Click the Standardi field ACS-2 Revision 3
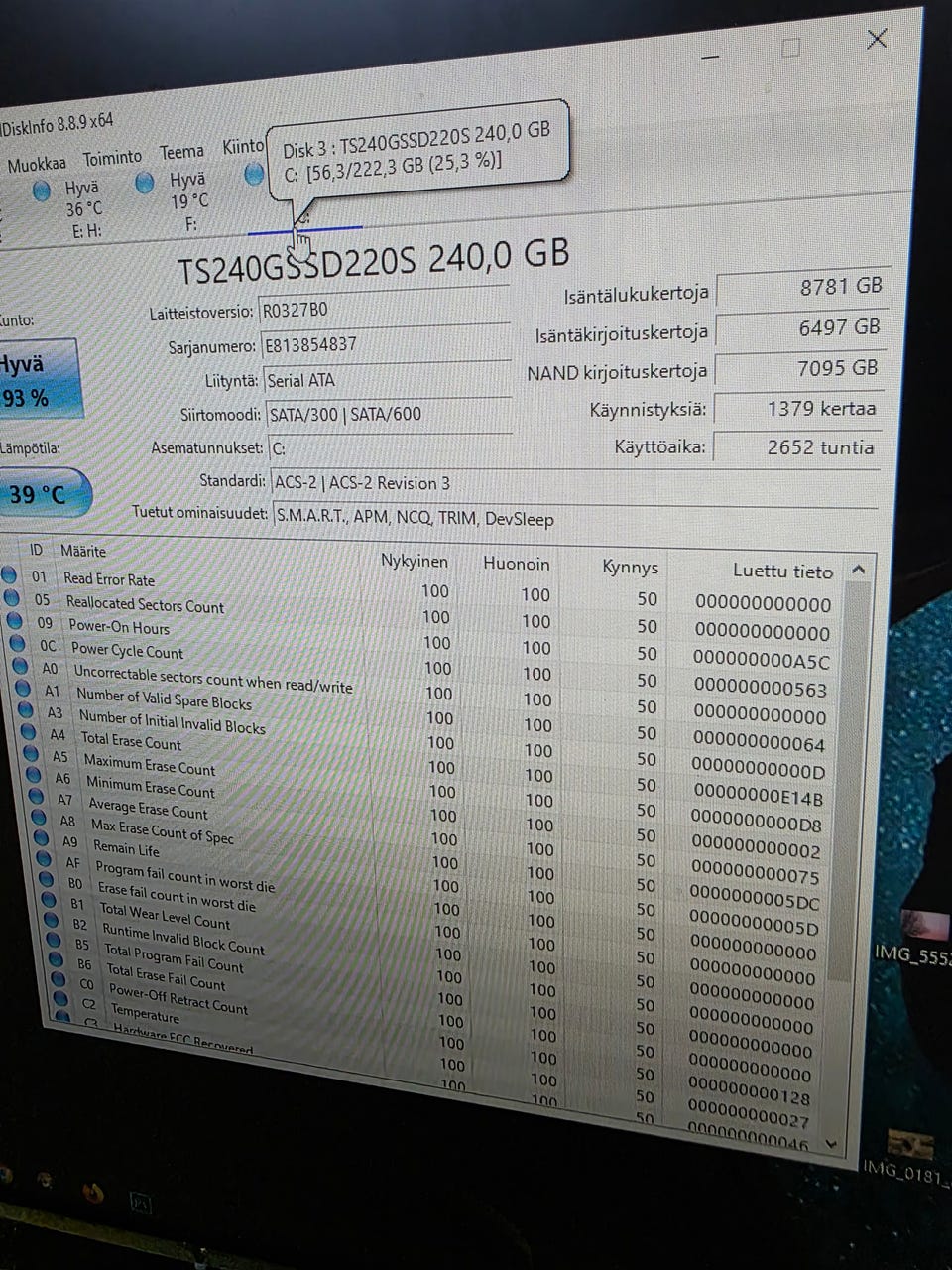This screenshot has height=1270, width=952. pyautogui.click(x=573, y=482)
